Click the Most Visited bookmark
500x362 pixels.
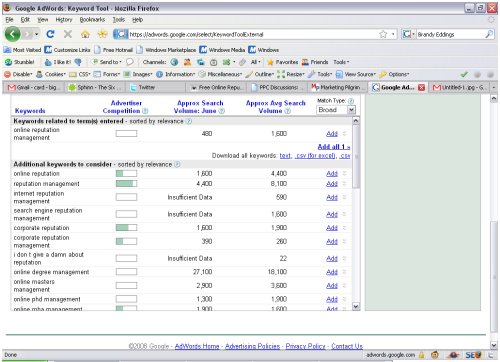click(x=22, y=50)
